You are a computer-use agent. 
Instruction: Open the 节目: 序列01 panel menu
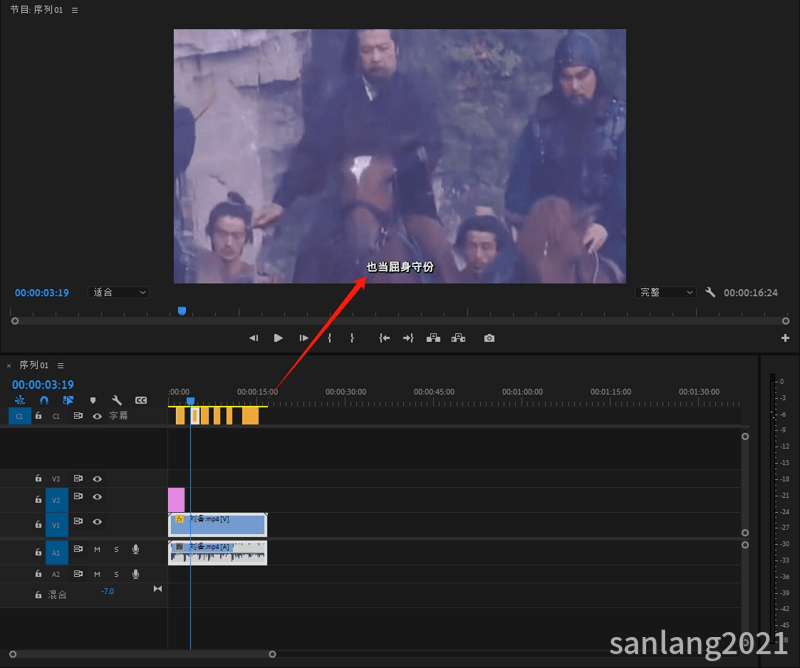75,10
